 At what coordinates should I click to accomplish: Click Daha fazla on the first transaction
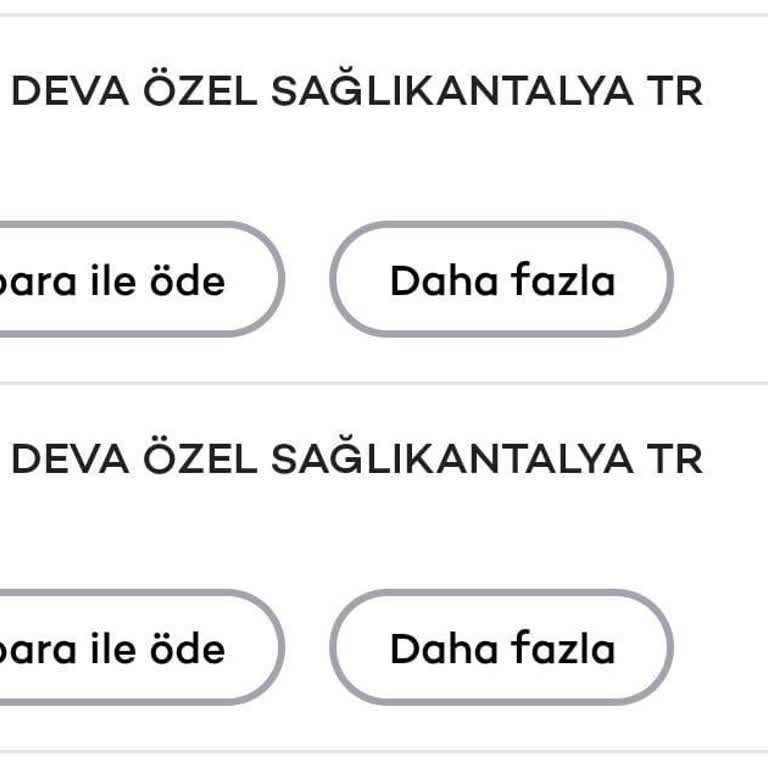pos(502,280)
